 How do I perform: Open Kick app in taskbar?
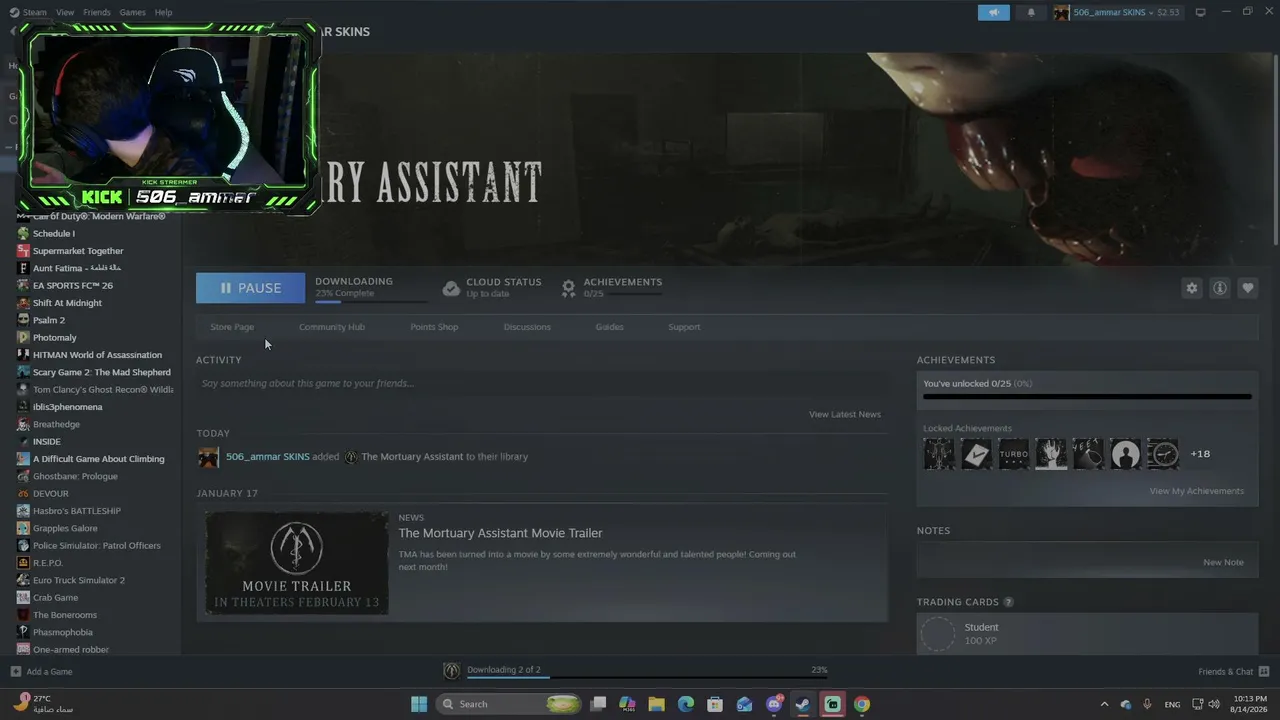click(x=832, y=704)
